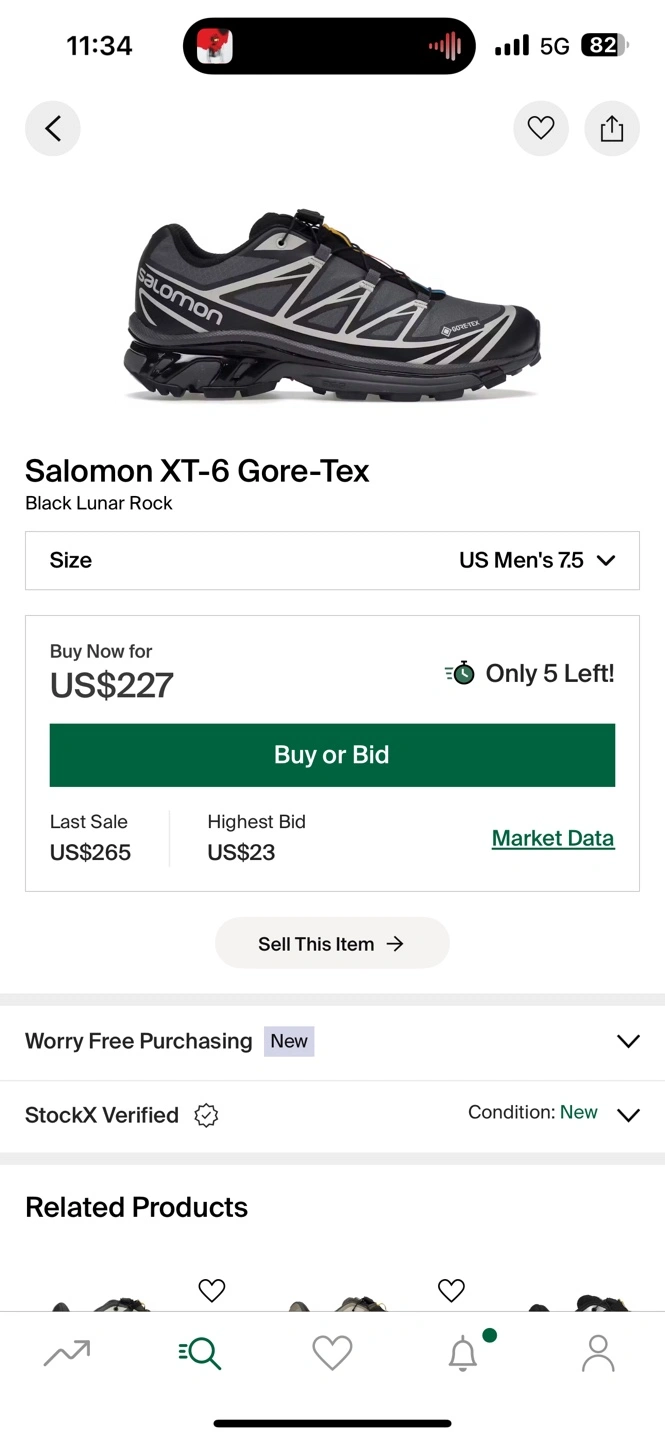
Task: Open the Market Data link
Action: (x=553, y=838)
